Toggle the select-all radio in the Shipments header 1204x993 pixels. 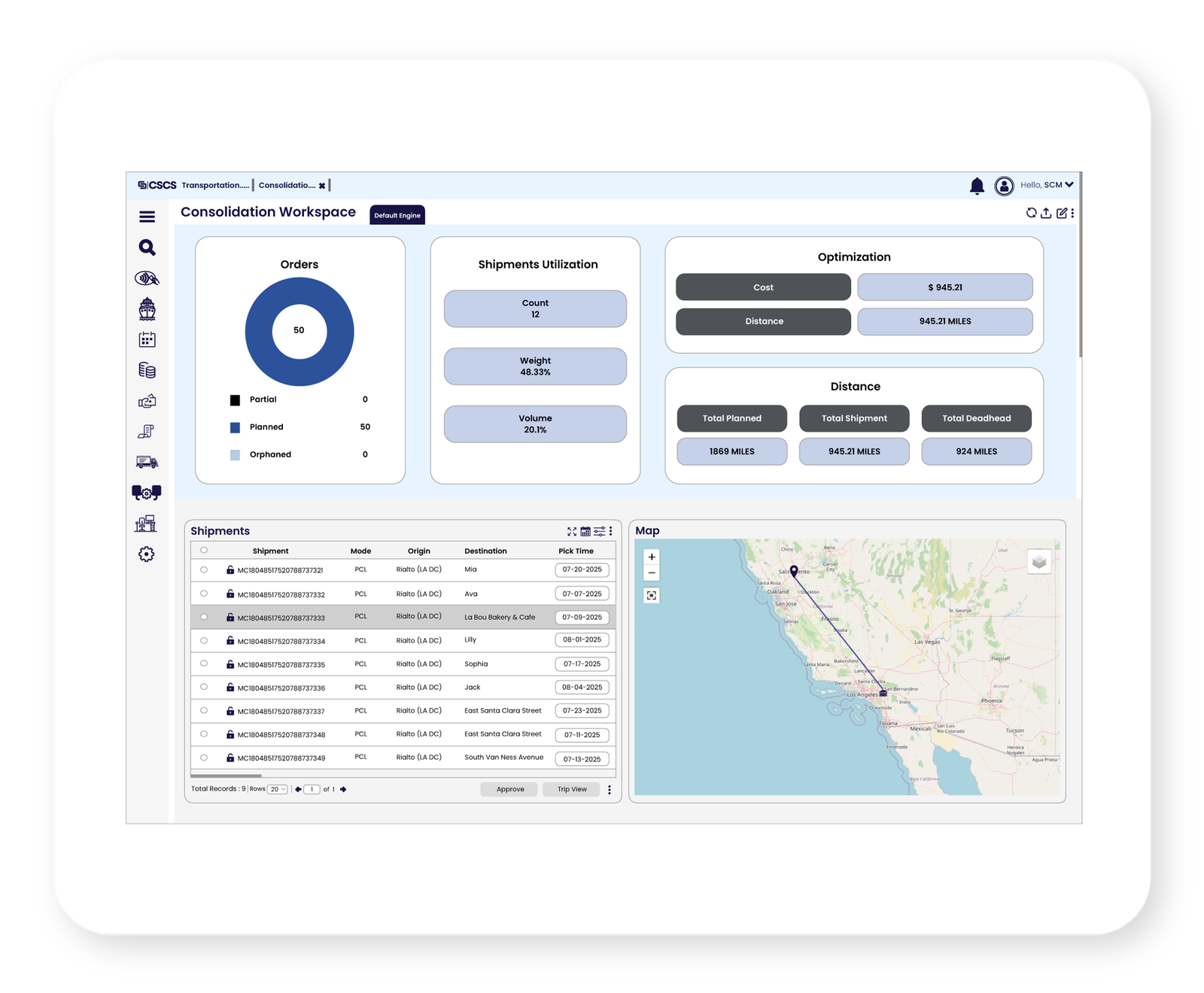(x=204, y=550)
